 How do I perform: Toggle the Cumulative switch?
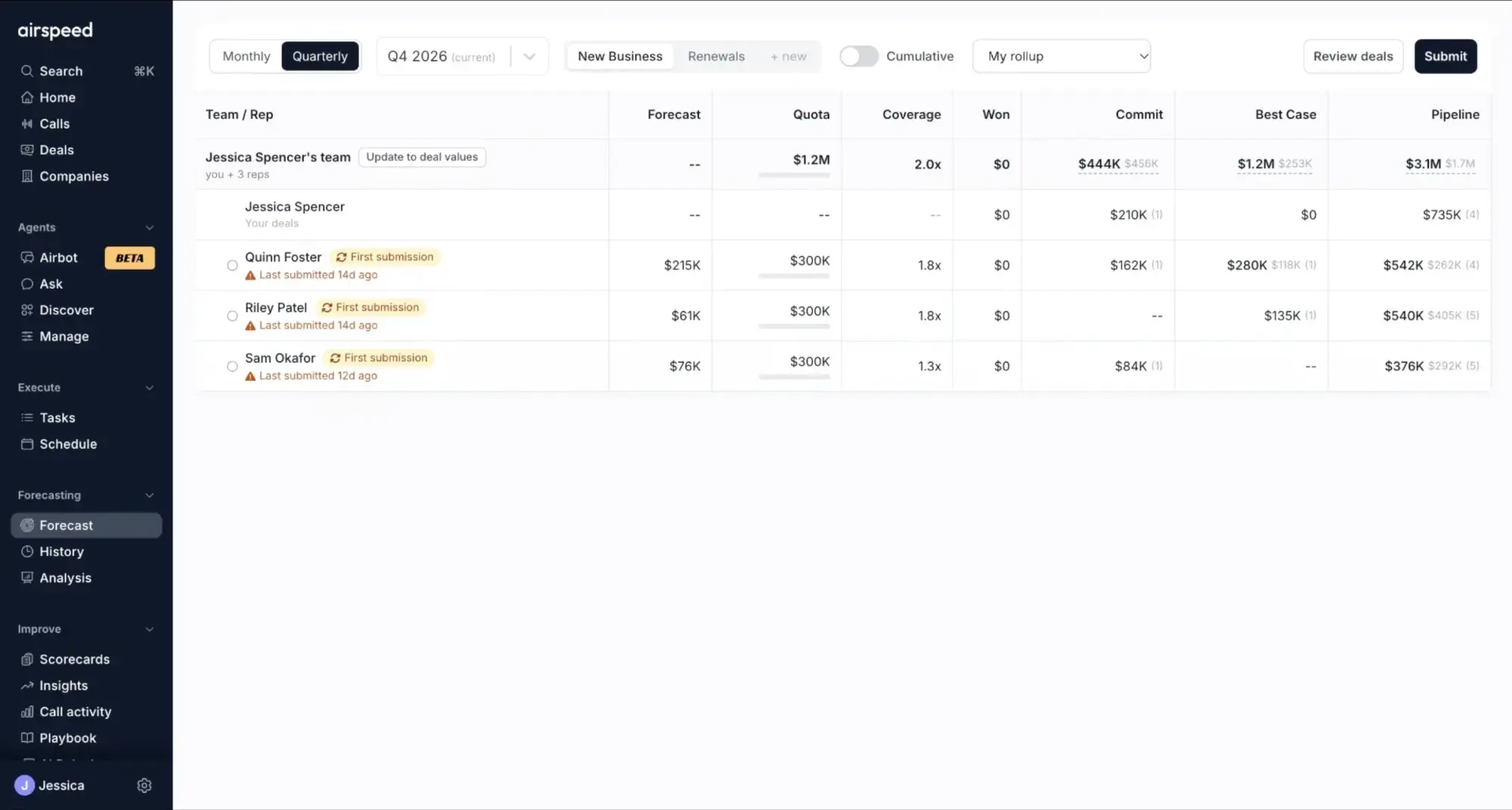point(859,57)
